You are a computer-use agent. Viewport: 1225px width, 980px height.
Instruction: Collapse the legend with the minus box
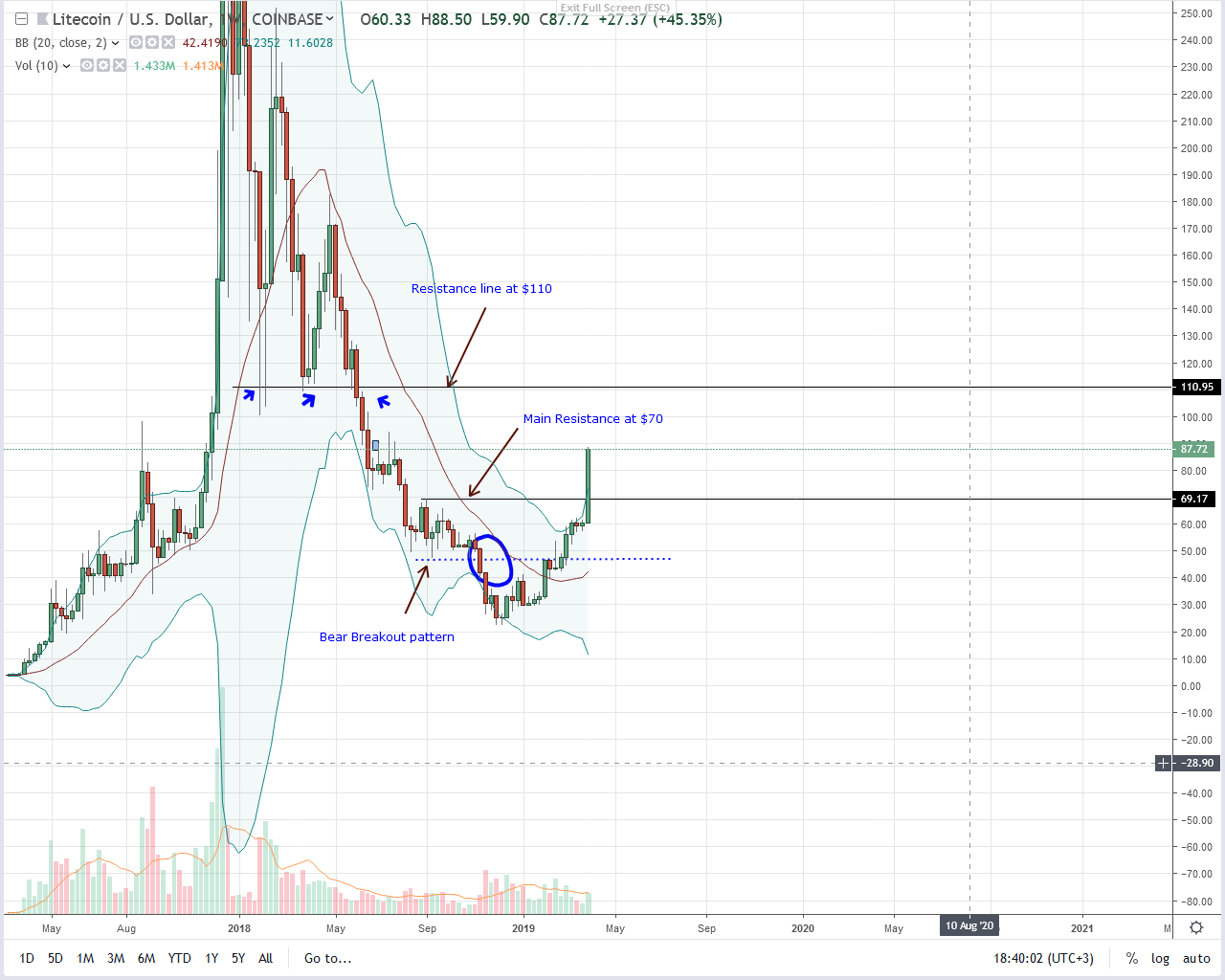coord(21,19)
